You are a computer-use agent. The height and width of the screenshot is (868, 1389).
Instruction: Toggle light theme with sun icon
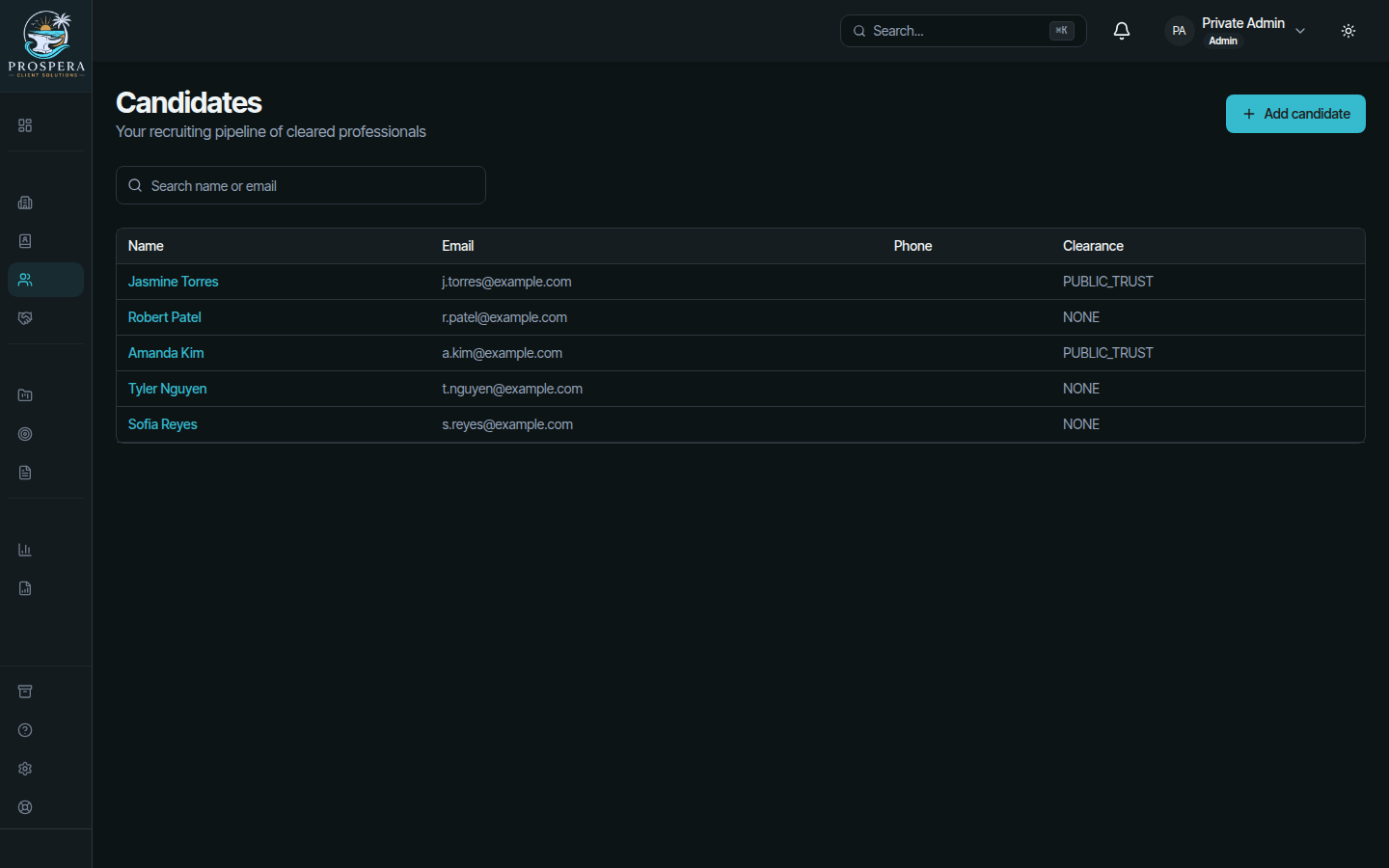[x=1348, y=31]
